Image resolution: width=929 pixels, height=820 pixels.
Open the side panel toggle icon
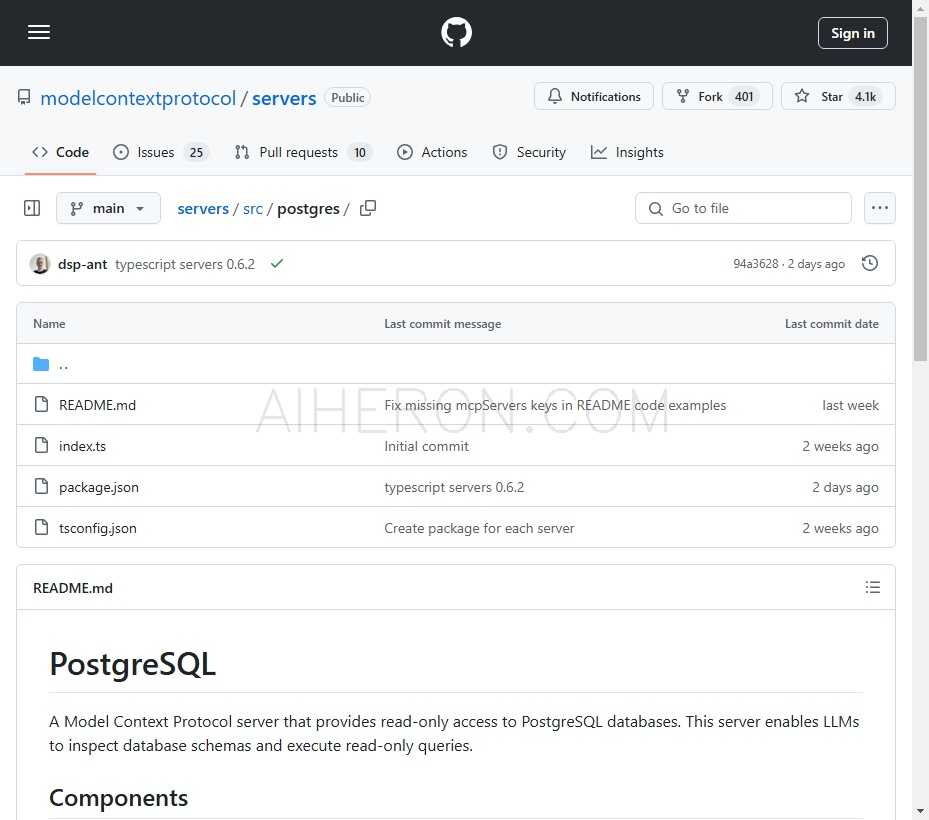coord(31,207)
